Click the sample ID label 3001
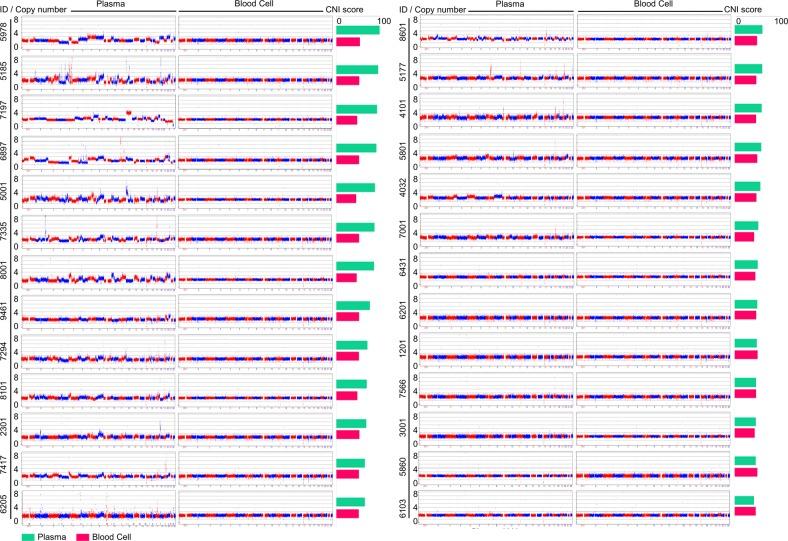The image size is (788, 541). 403,427
